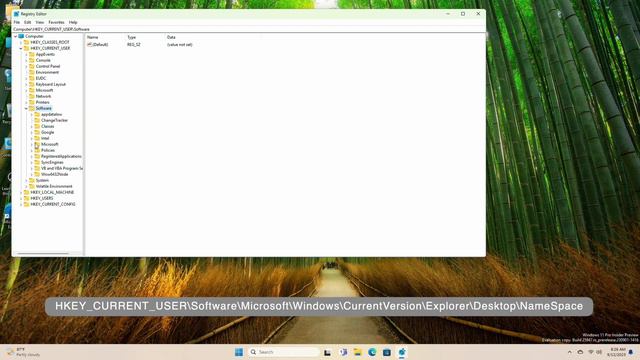Click the AppEvents key folder icon
The height and width of the screenshot is (360, 640).
click(x=32, y=54)
